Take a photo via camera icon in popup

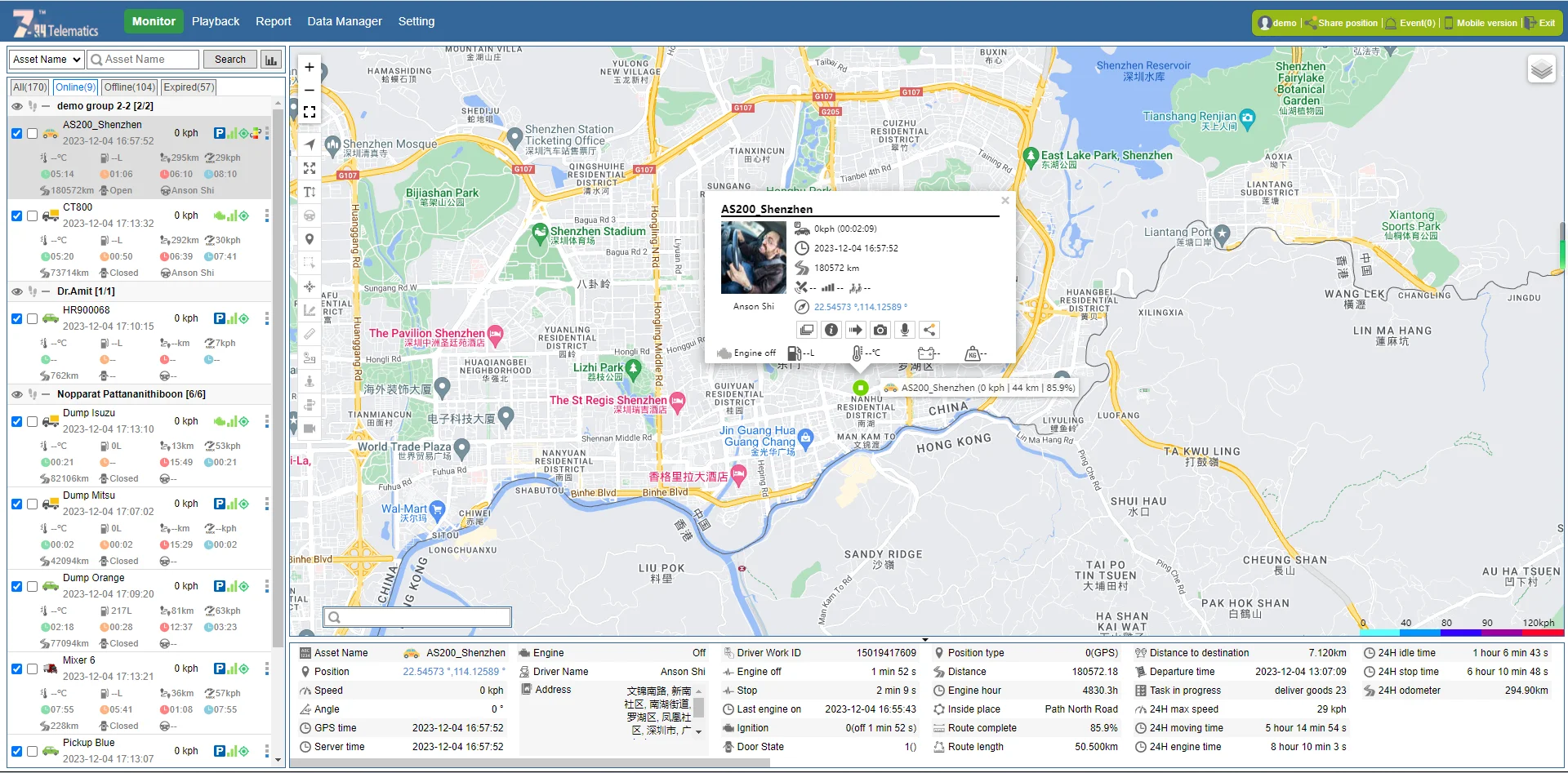click(881, 330)
